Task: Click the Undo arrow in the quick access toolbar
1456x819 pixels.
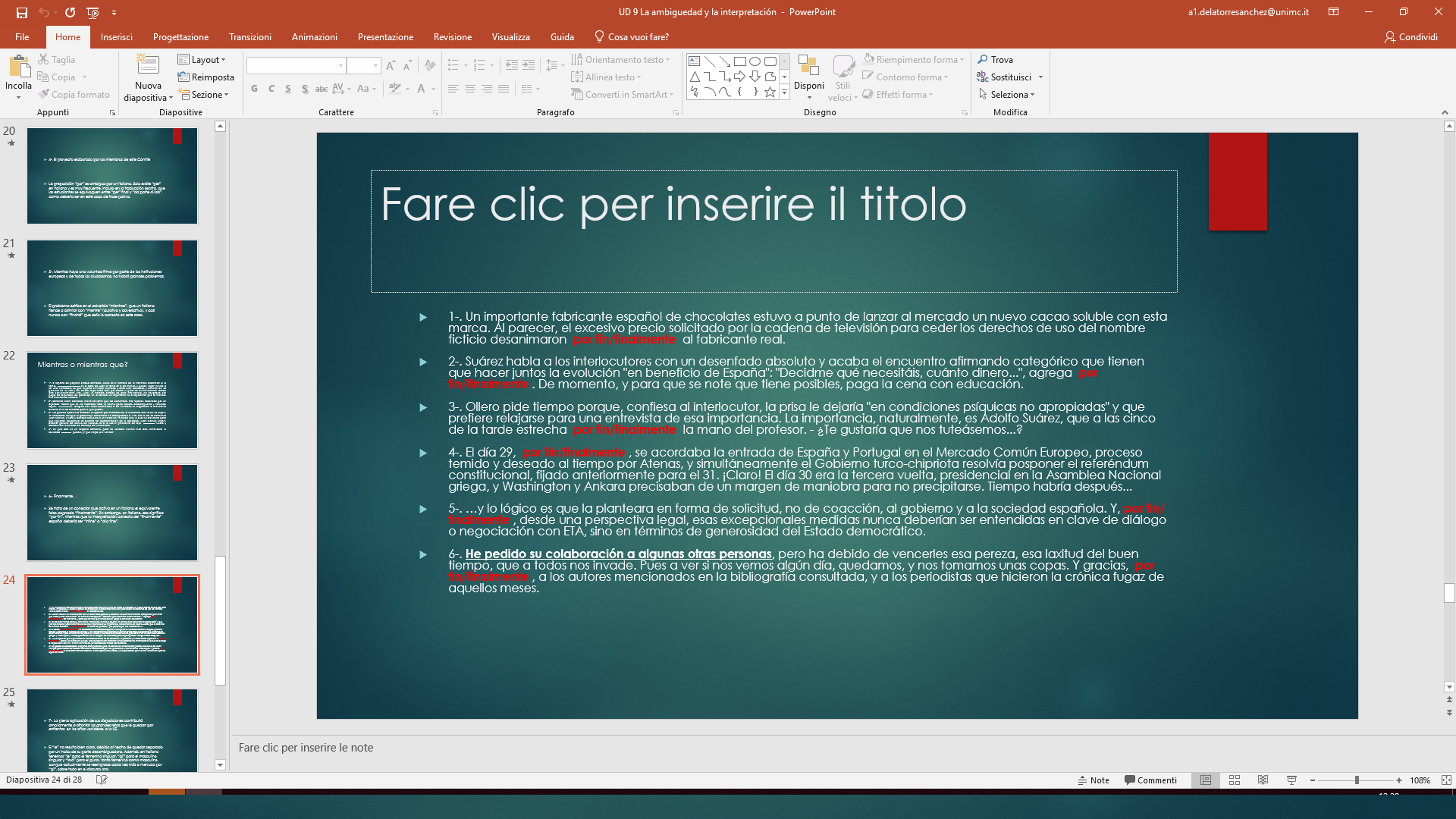Action: pyautogui.click(x=44, y=12)
